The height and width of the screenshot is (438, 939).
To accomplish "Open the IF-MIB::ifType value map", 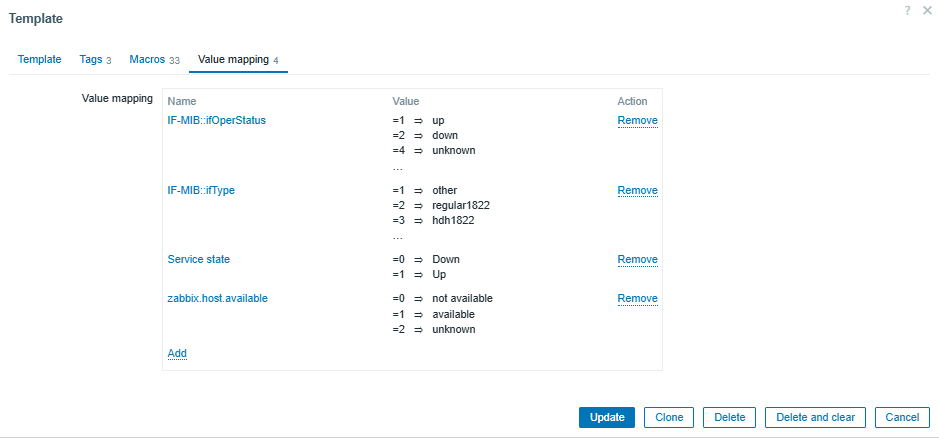I will coord(201,190).
